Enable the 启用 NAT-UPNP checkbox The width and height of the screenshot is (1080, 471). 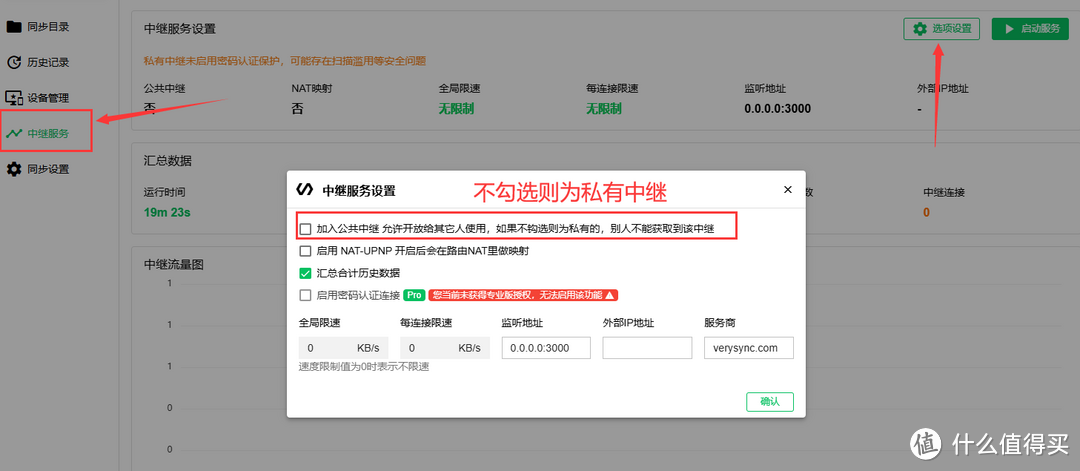pyautogui.click(x=305, y=251)
